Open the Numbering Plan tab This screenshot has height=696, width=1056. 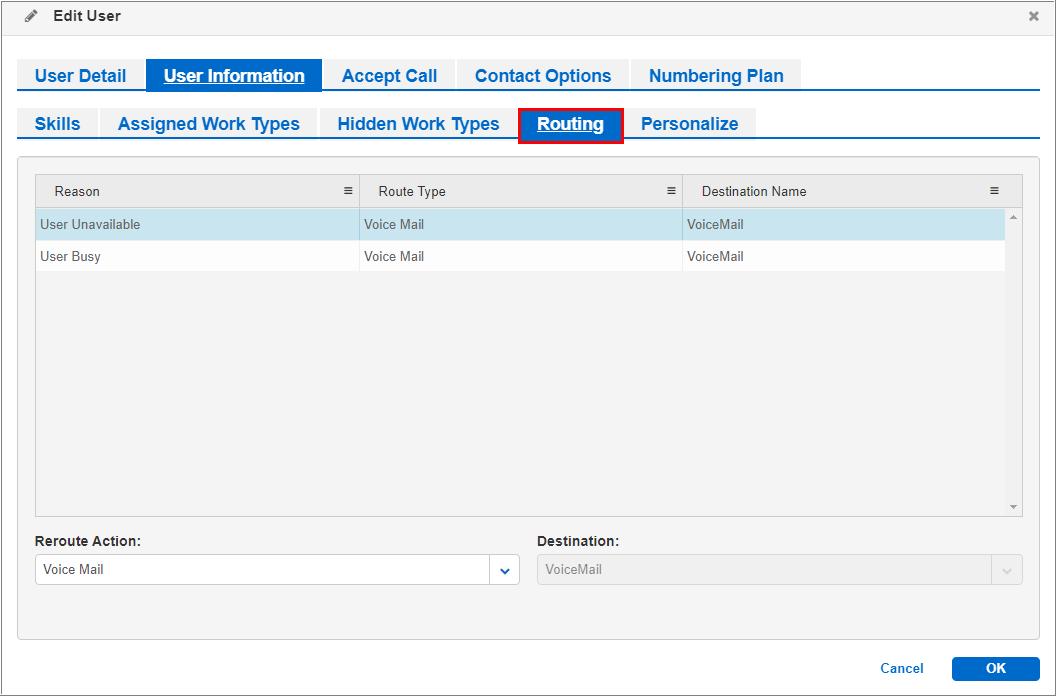click(715, 75)
